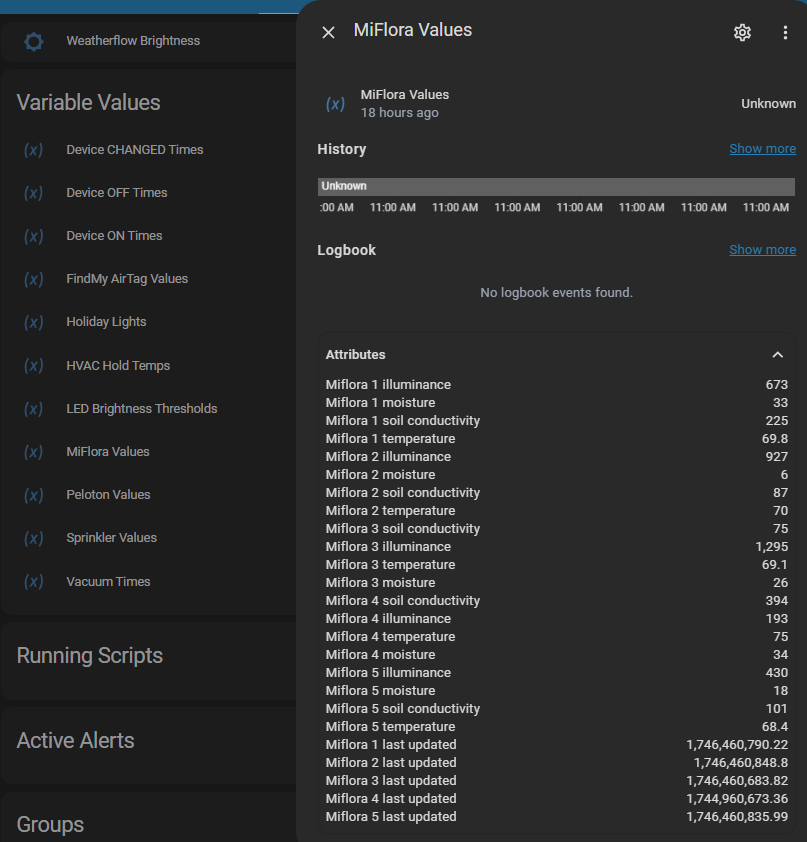Viewport: 807px width, 842px height.
Task: Open HVAC Hold Temps variable
Action: pos(118,366)
